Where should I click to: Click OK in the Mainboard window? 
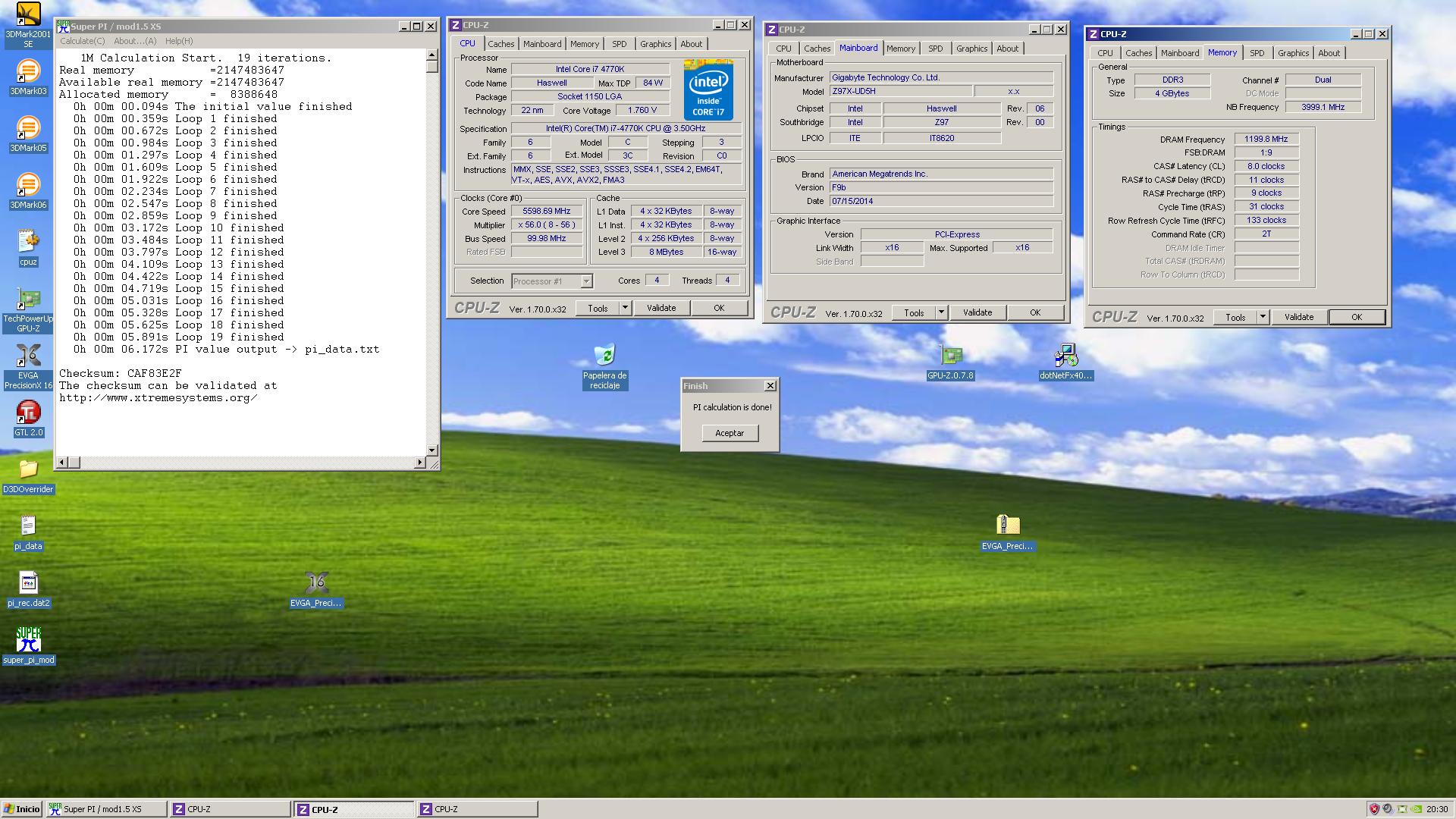coord(1035,312)
